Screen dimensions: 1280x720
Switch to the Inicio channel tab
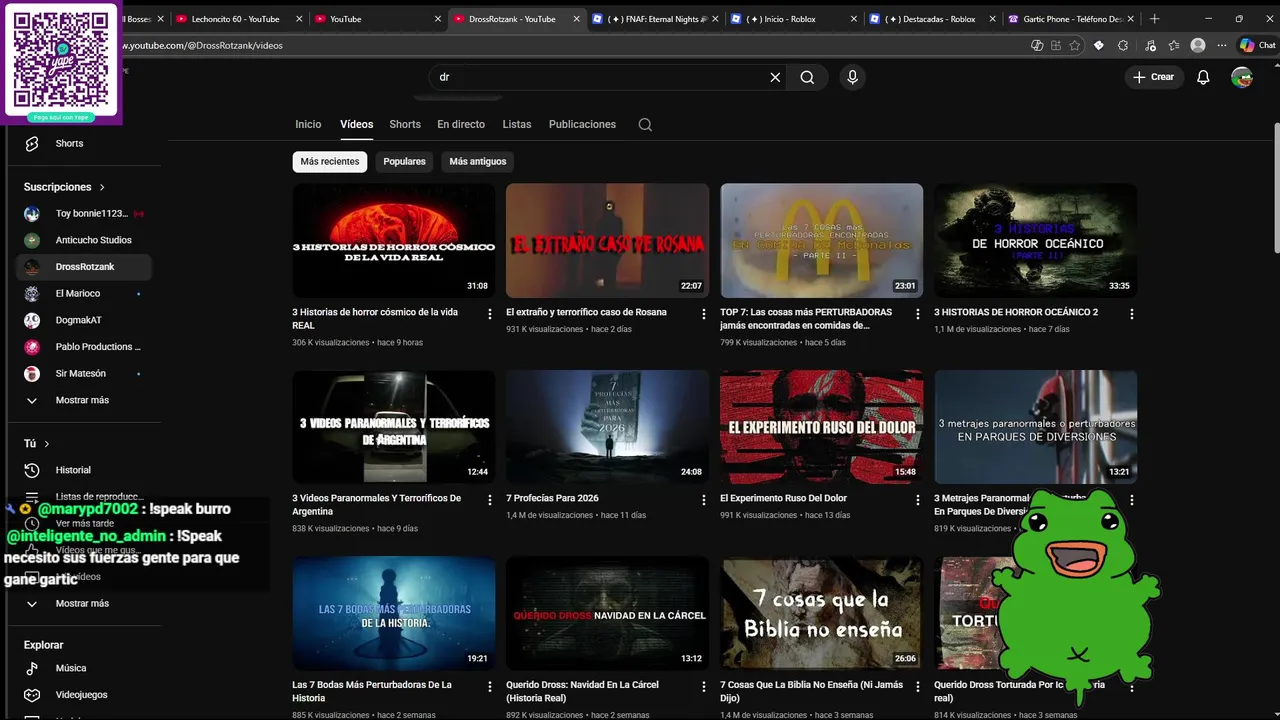pyautogui.click(x=308, y=125)
